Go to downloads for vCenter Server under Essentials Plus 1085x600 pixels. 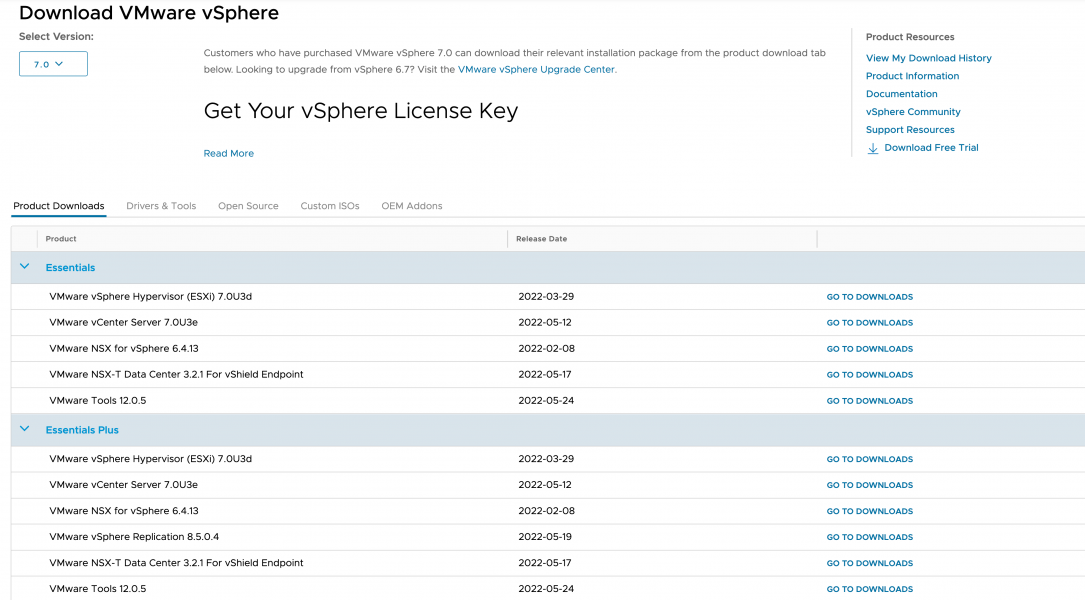pyautogui.click(x=870, y=485)
